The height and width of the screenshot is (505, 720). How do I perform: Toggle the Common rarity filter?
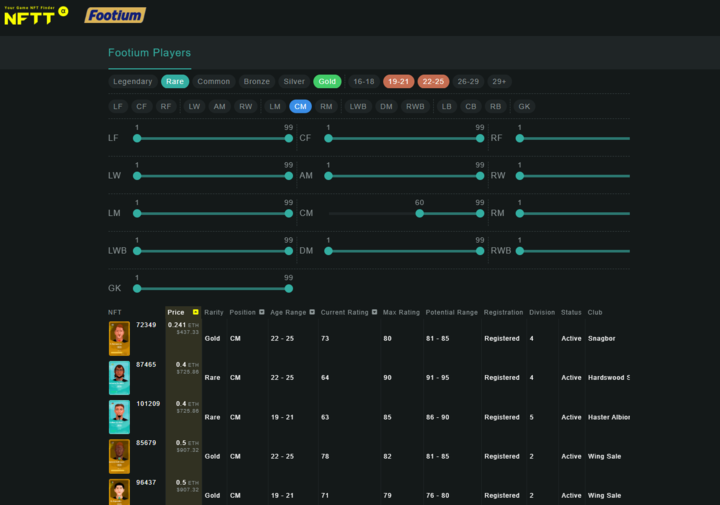pyautogui.click(x=214, y=81)
